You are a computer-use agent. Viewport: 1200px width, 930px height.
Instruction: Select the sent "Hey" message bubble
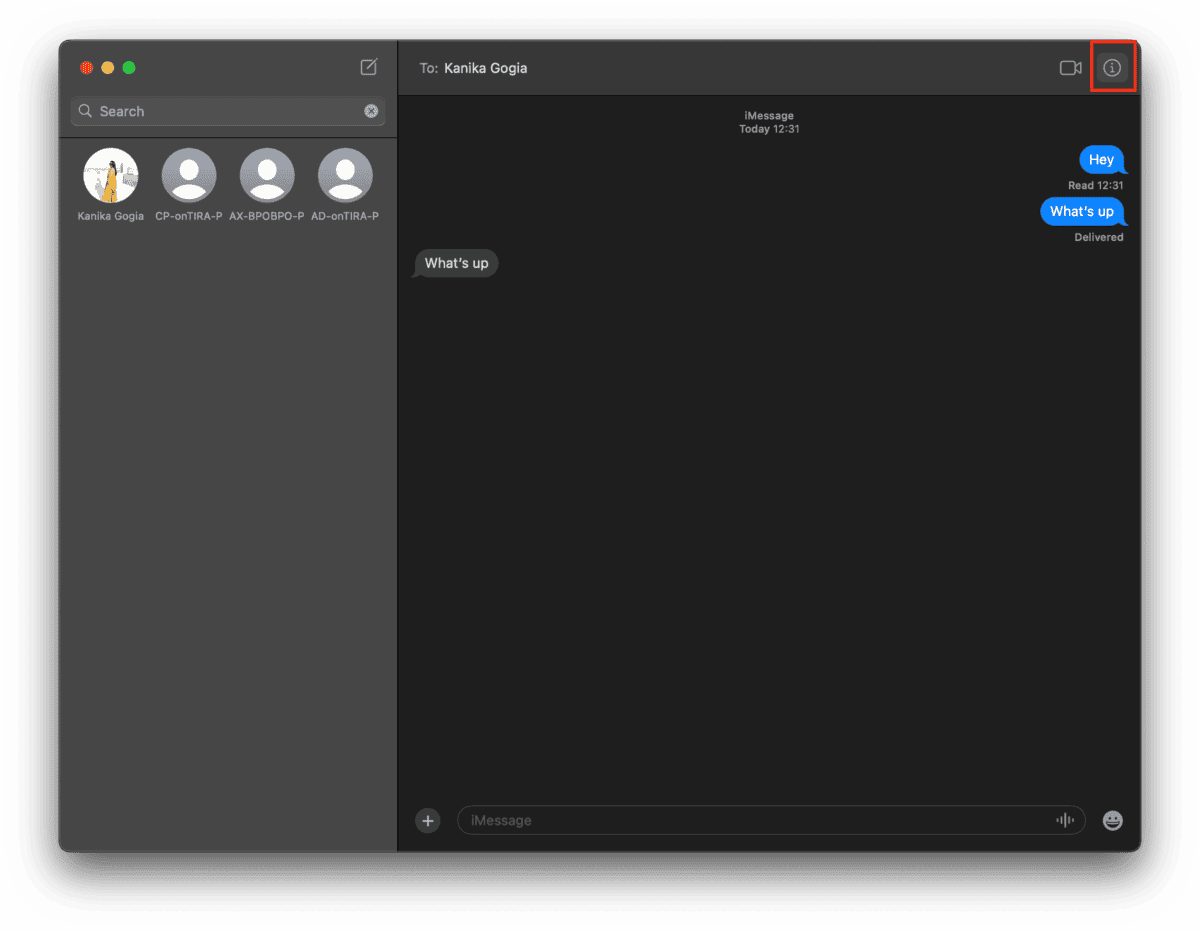click(x=1102, y=160)
